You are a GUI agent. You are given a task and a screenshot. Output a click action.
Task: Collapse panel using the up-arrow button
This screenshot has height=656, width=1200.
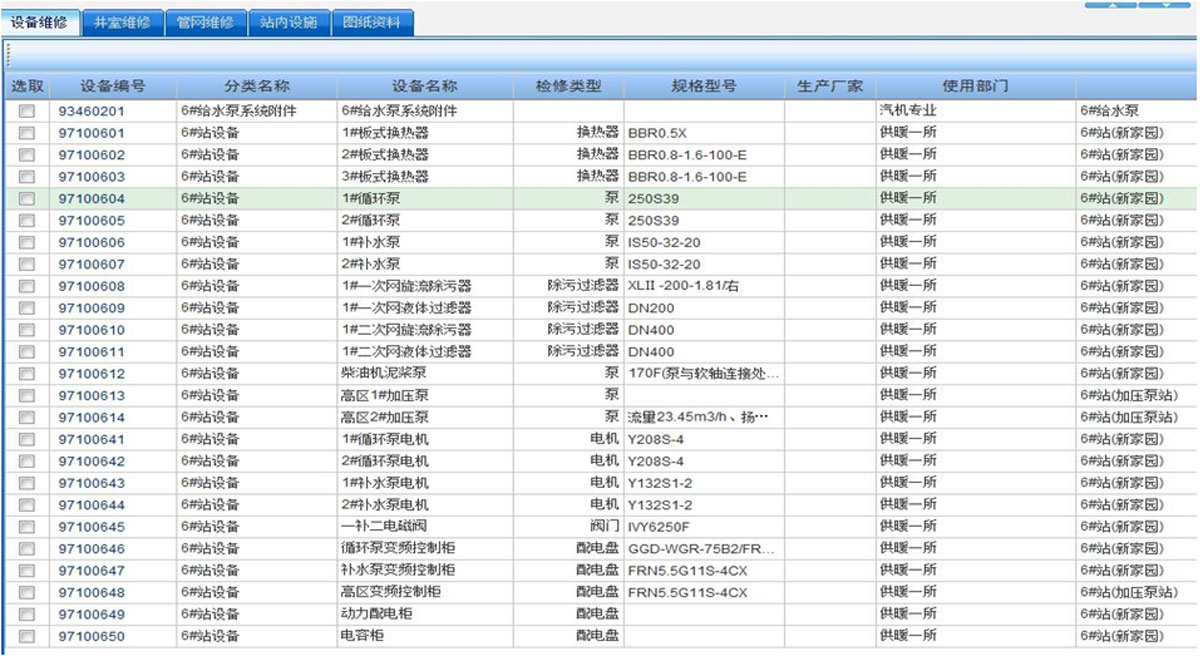pos(1109,5)
